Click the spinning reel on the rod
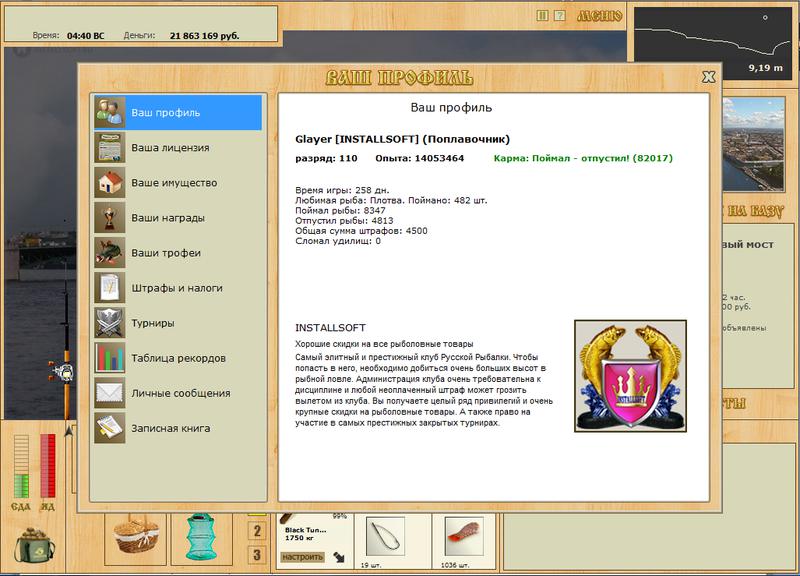This screenshot has height=576, width=800. (62, 370)
